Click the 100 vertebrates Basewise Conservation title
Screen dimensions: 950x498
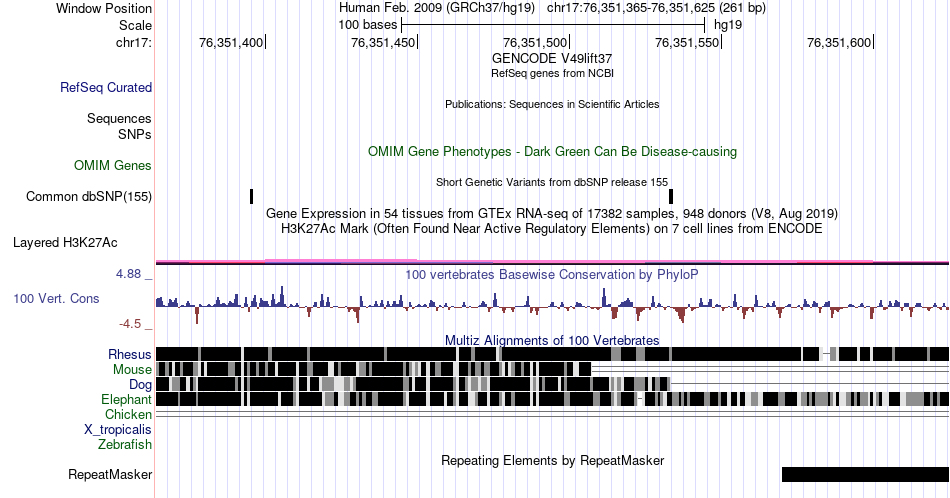(x=552, y=274)
